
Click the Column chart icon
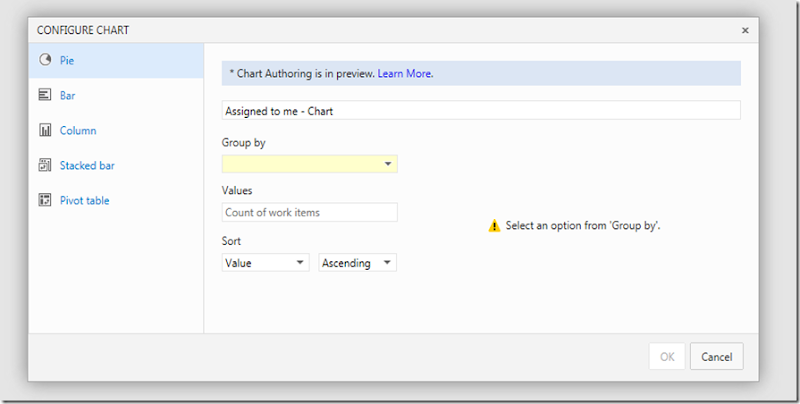[45, 130]
